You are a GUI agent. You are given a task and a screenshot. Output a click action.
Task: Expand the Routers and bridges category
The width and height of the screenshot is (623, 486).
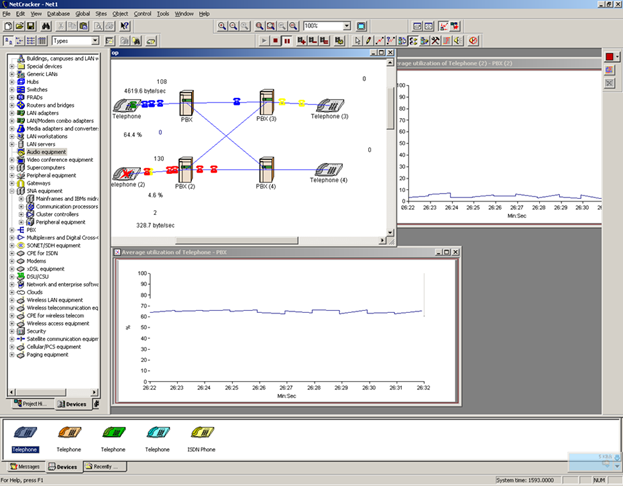(x=12, y=104)
